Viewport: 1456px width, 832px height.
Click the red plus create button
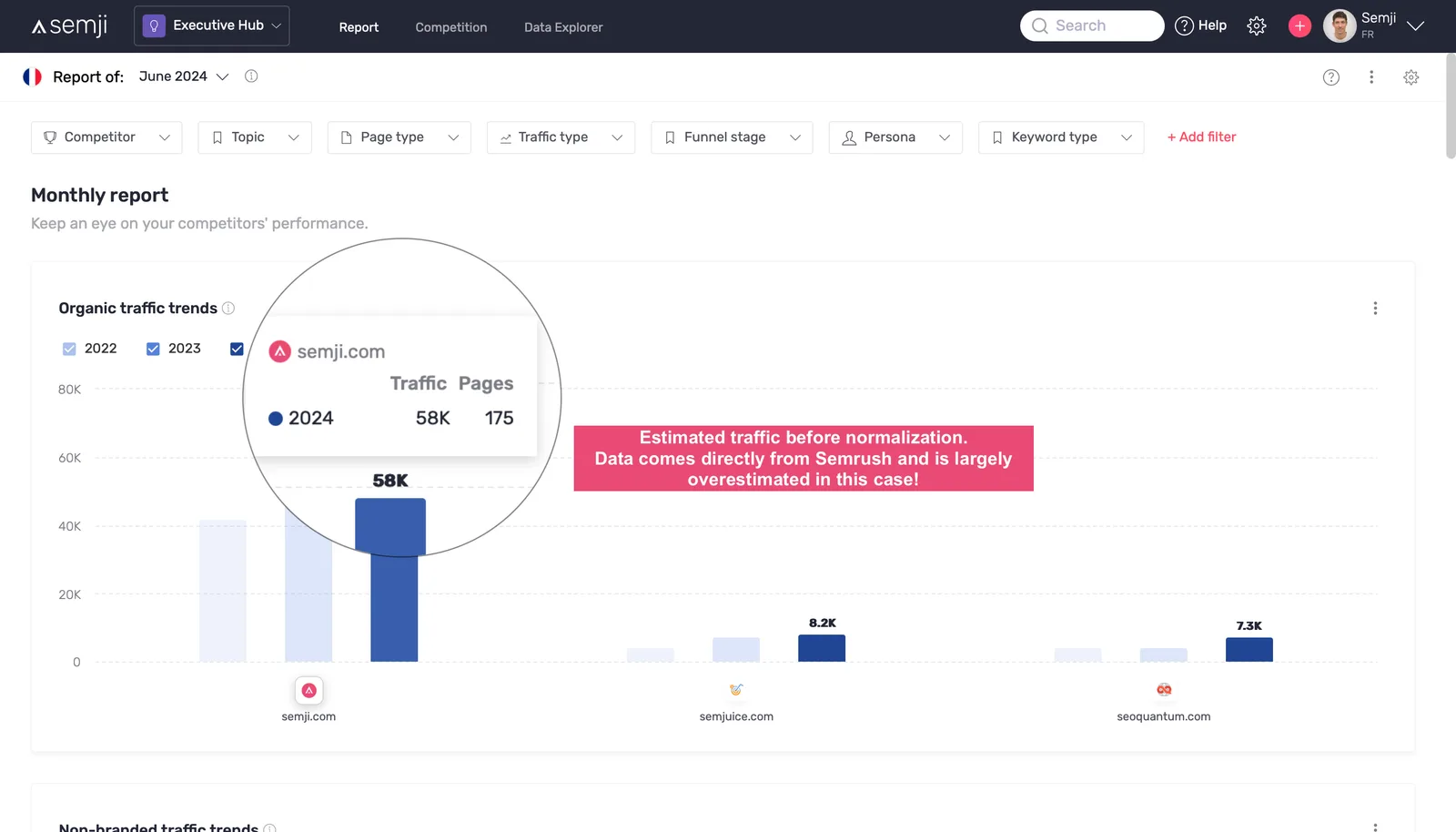click(1299, 25)
